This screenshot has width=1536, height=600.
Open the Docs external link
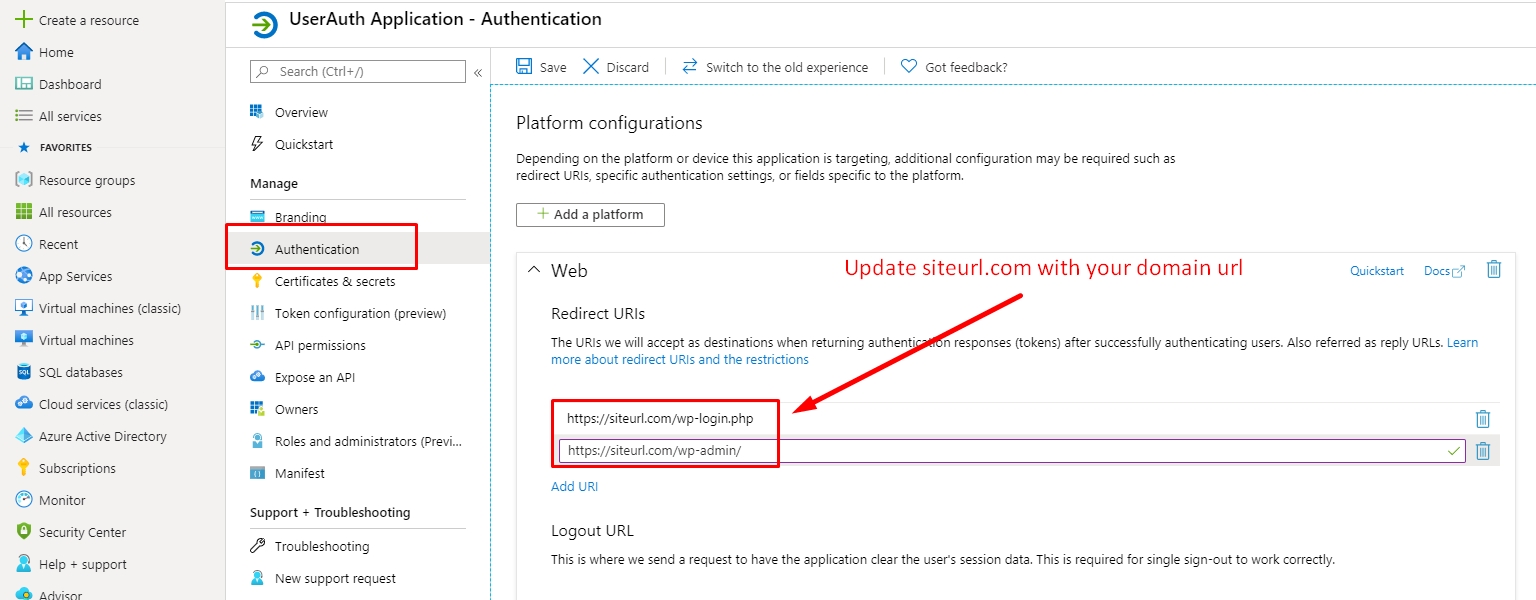pos(1444,271)
